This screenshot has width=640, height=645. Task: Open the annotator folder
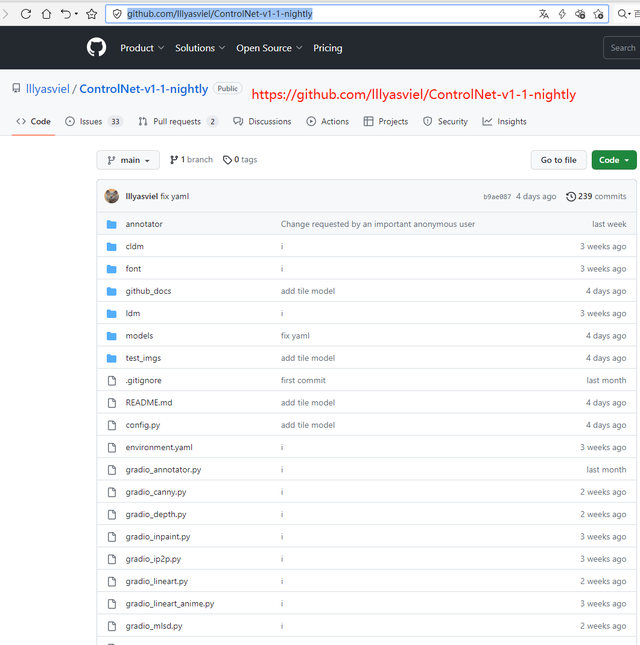[144, 224]
